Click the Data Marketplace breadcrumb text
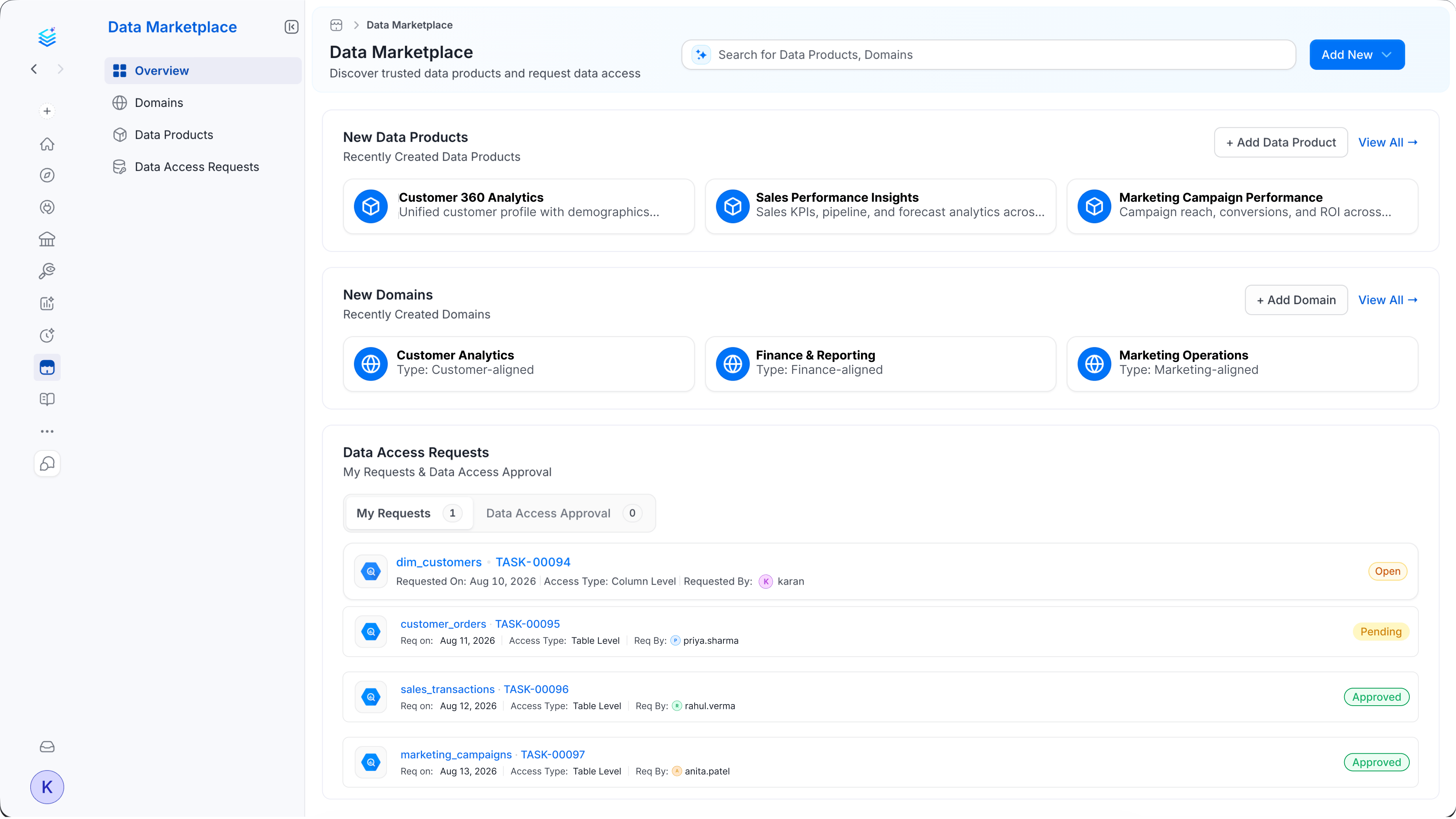Viewport: 1456px width, 819px height. pos(409,25)
